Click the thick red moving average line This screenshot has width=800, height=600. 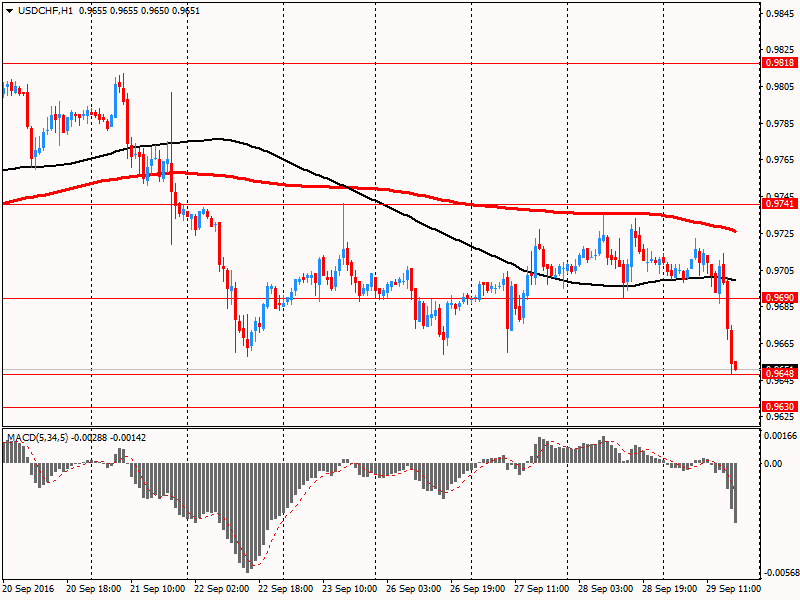(400, 190)
